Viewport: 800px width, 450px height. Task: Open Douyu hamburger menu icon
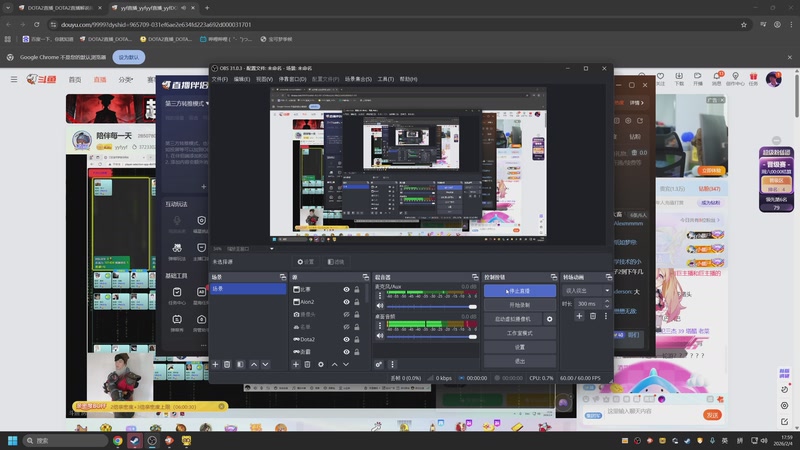[14, 79]
